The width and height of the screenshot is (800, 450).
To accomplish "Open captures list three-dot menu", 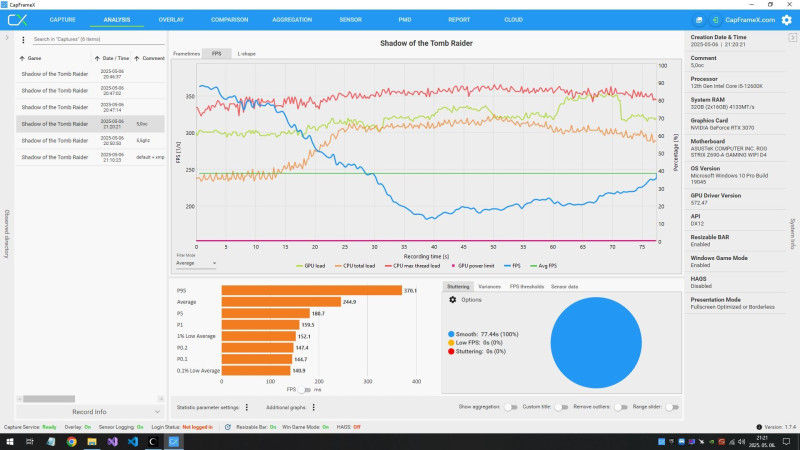I will pos(23,39).
